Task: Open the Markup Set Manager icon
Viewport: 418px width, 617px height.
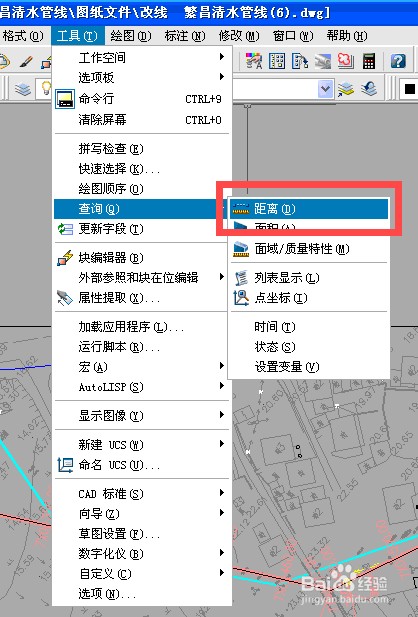Action: pyautogui.click(x=346, y=61)
